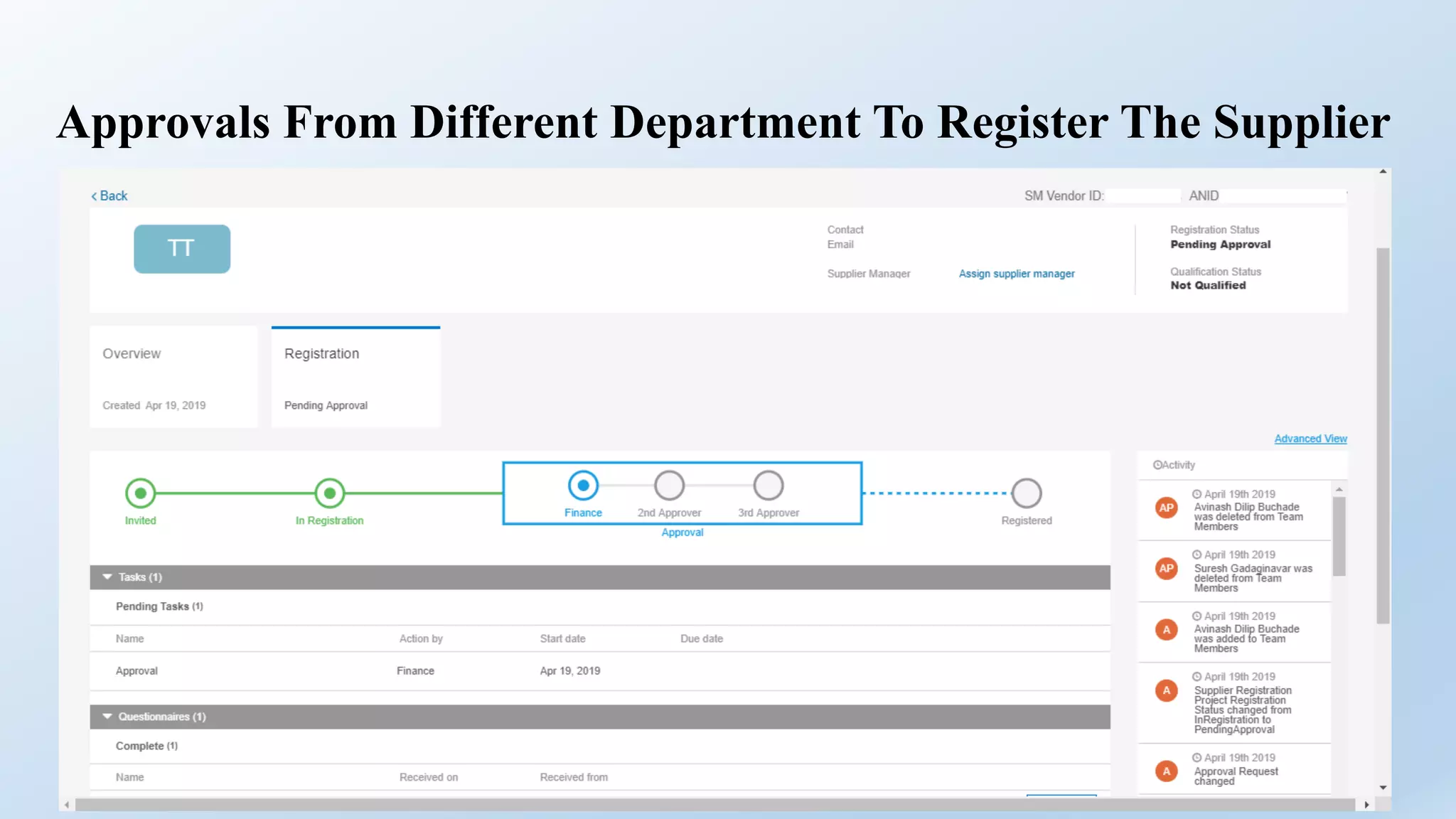Select the 2nd Approver step circle
Screen dimensions: 1456x819
click(669, 486)
